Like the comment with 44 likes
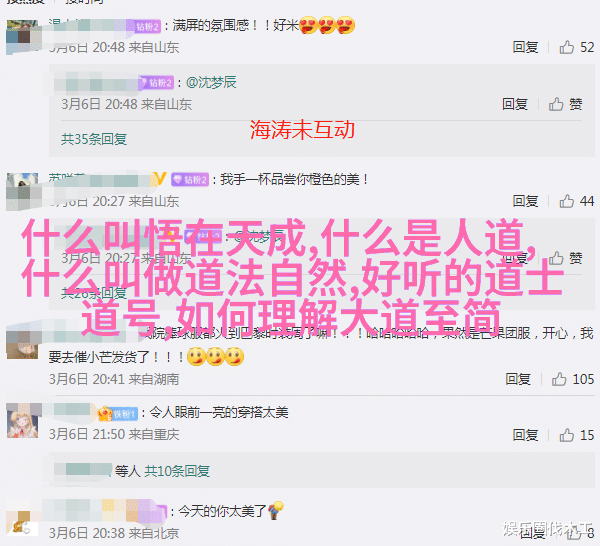This screenshot has height=546, width=600. click(x=566, y=201)
